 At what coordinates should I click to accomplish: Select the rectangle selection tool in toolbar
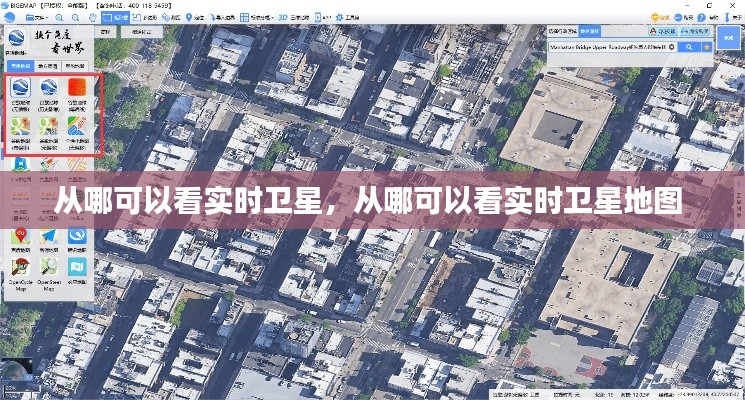(118, 17)
